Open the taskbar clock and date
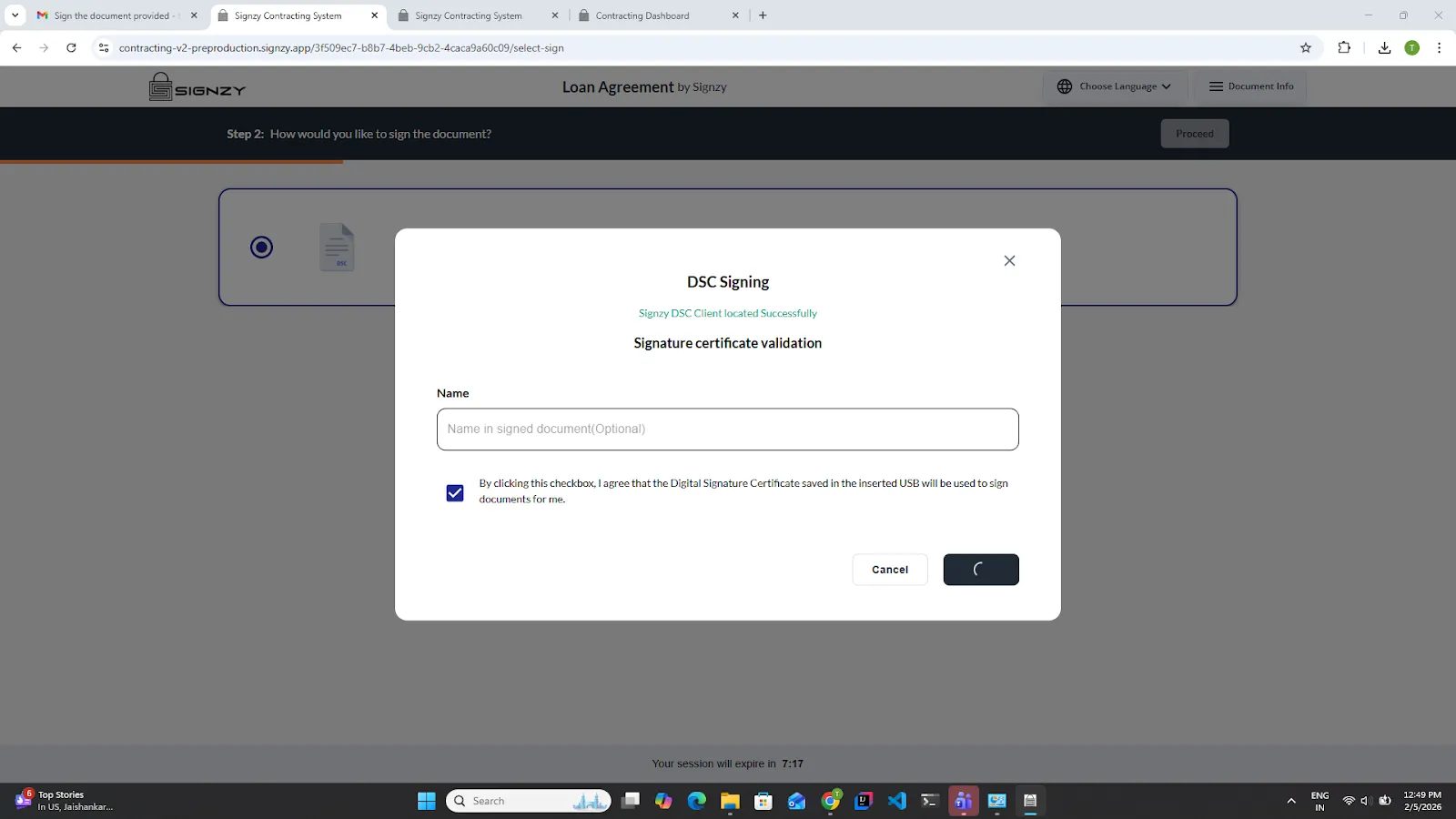 [x=1422, y=801]
